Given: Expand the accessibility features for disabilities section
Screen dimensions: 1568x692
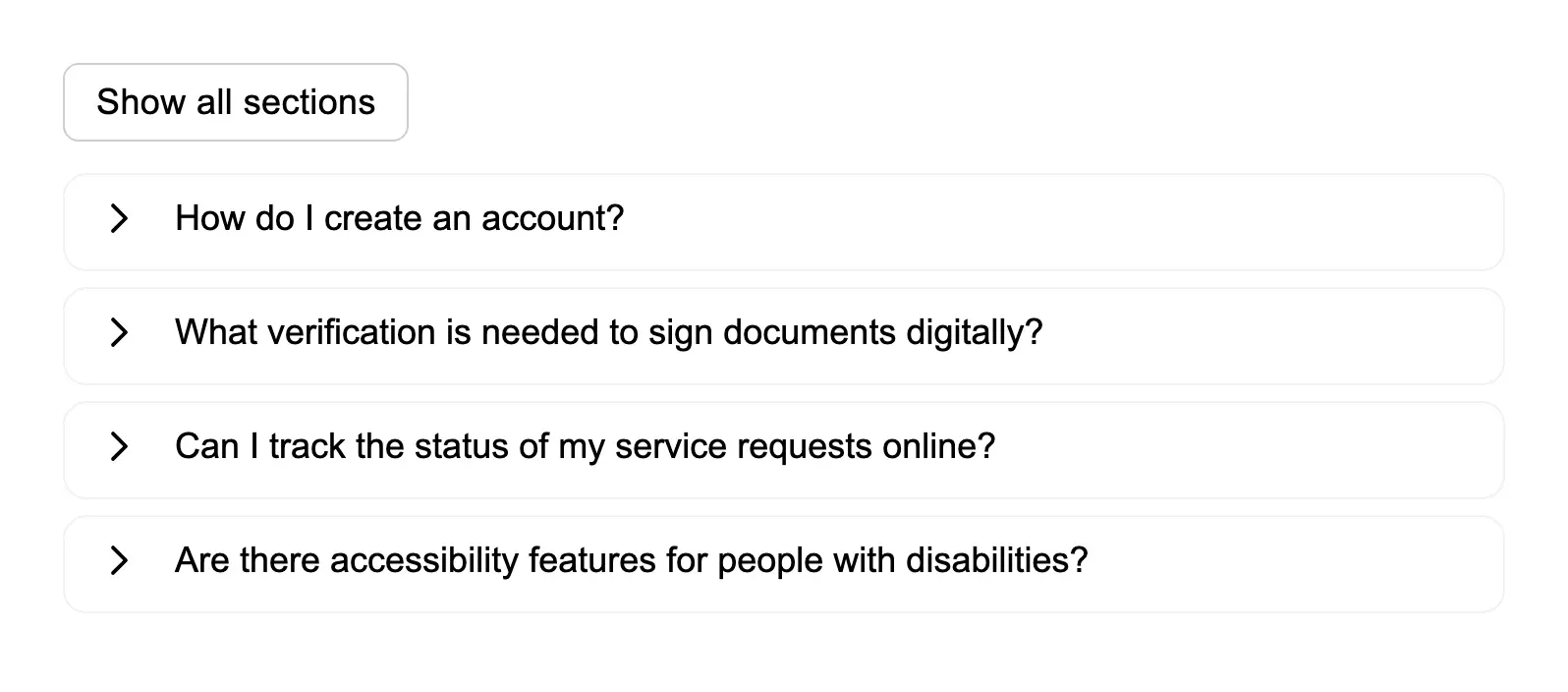Looking at the screenshot, I should tap(631, 560).
